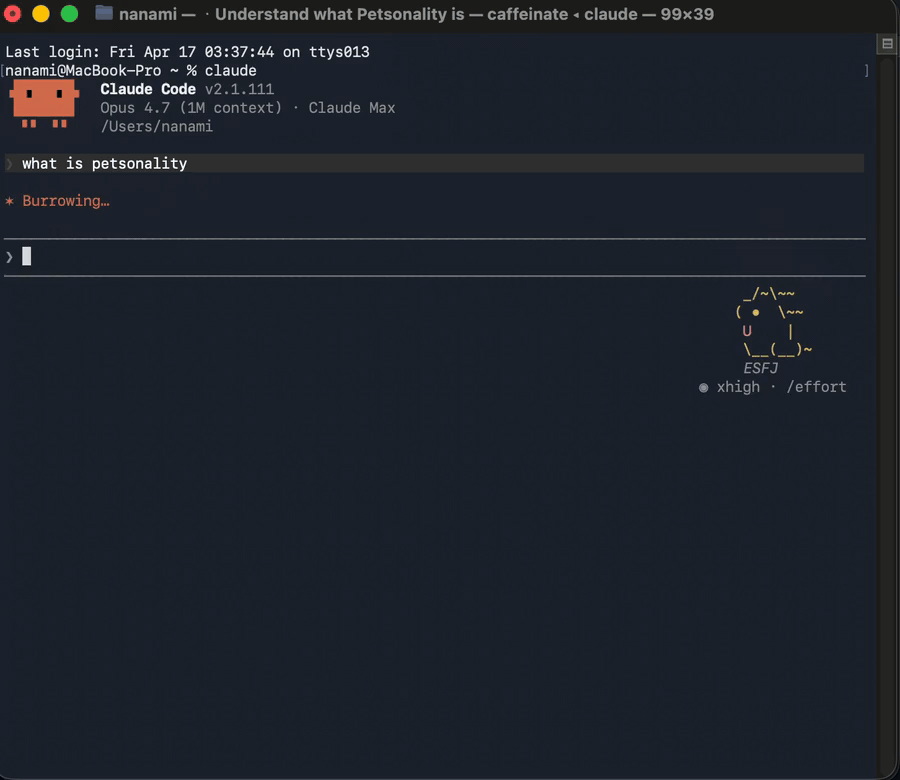Click the folder icon in the title bar

(104, 13)
